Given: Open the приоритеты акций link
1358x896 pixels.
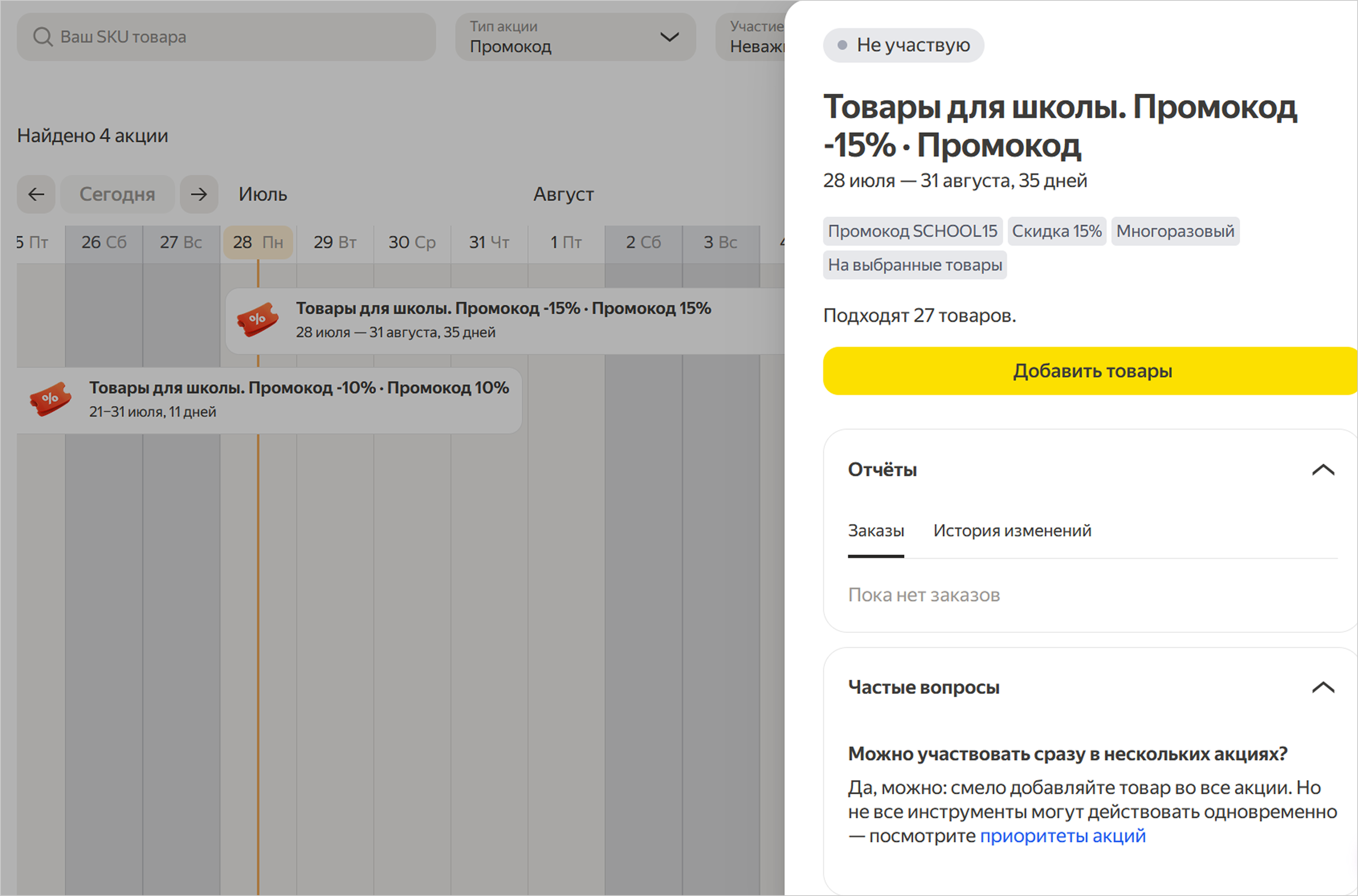Looking at the screenshot, I should point(1062,836).
